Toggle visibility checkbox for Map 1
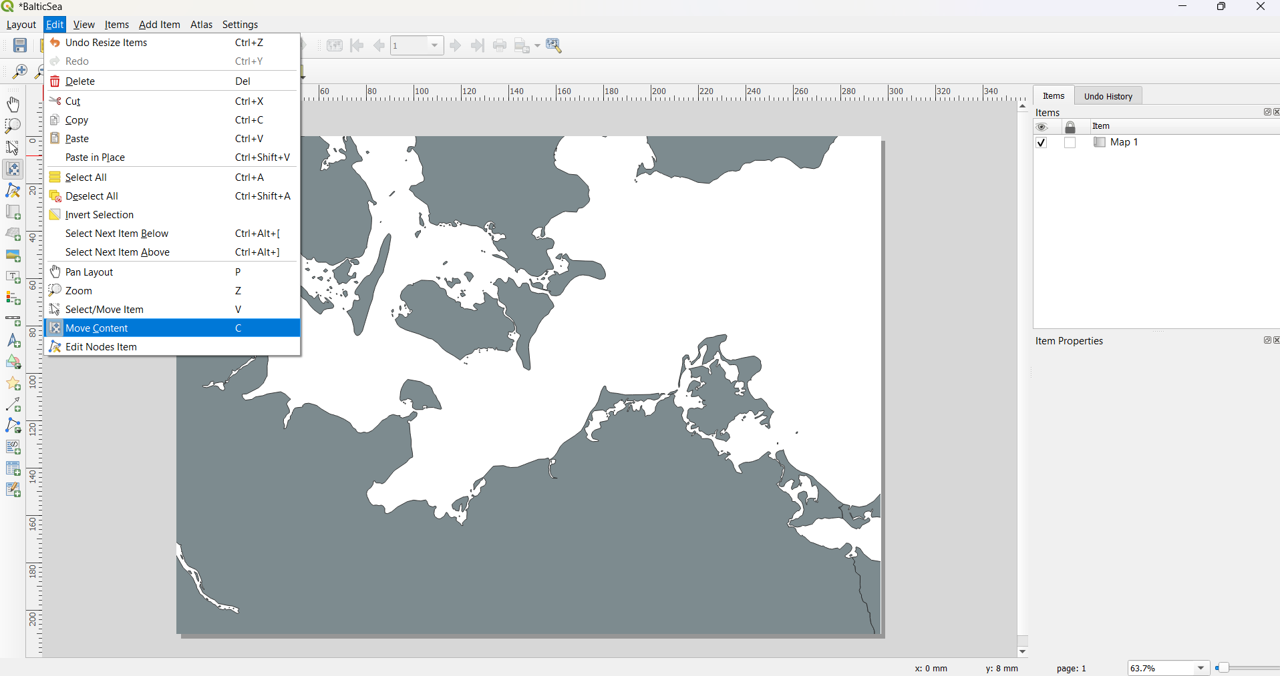Screen dimensions: 1280x676 [1042, 143]
